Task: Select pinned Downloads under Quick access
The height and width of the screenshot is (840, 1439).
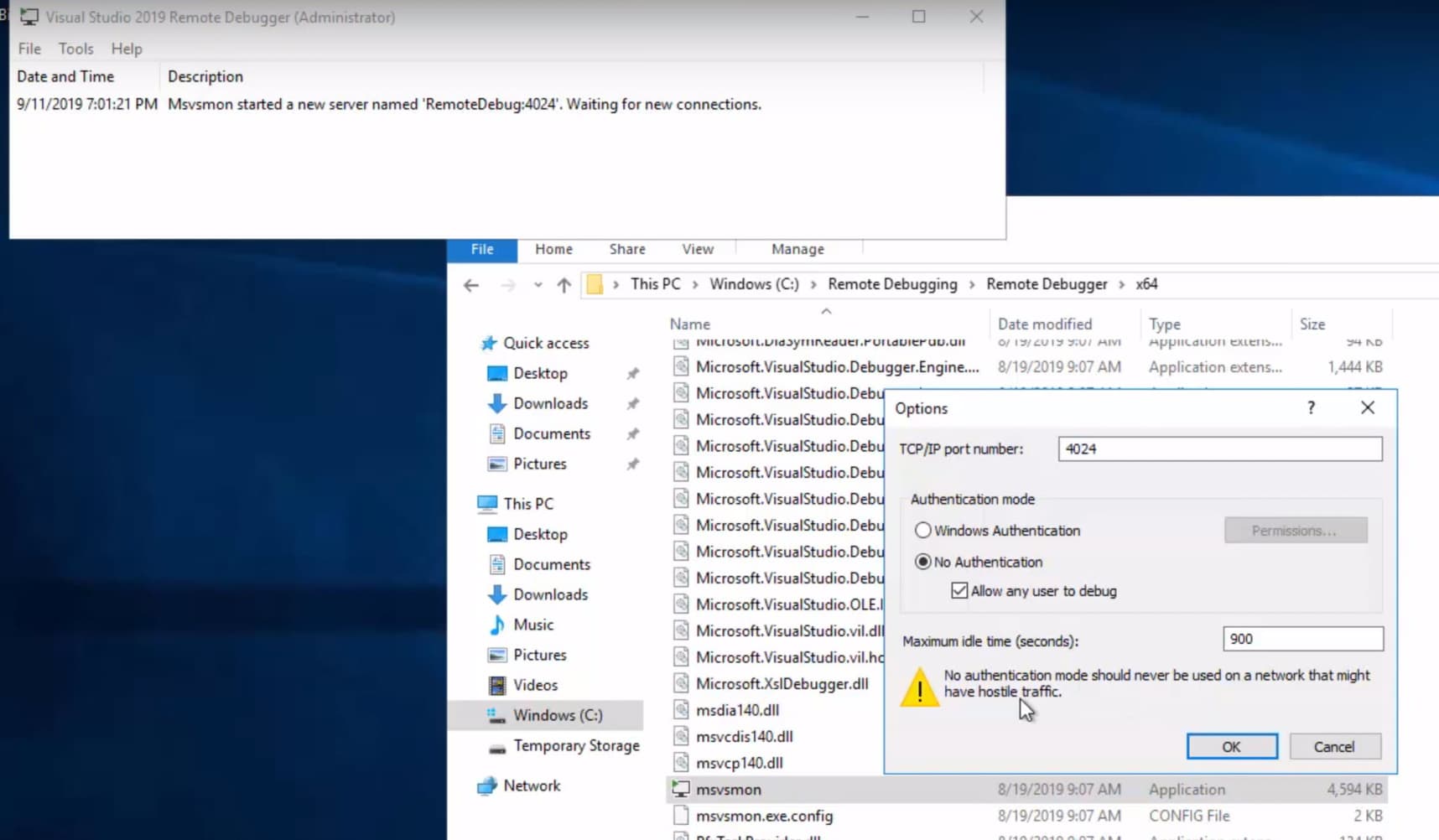Action: [550, 403]
